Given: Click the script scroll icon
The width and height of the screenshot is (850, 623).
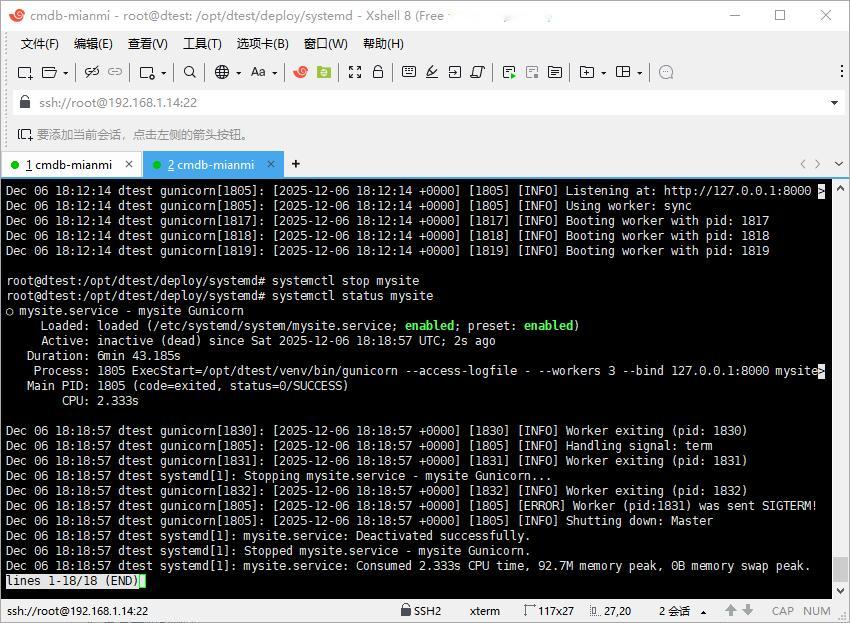Looking at the screenshot, I should [x=478, y=72].
